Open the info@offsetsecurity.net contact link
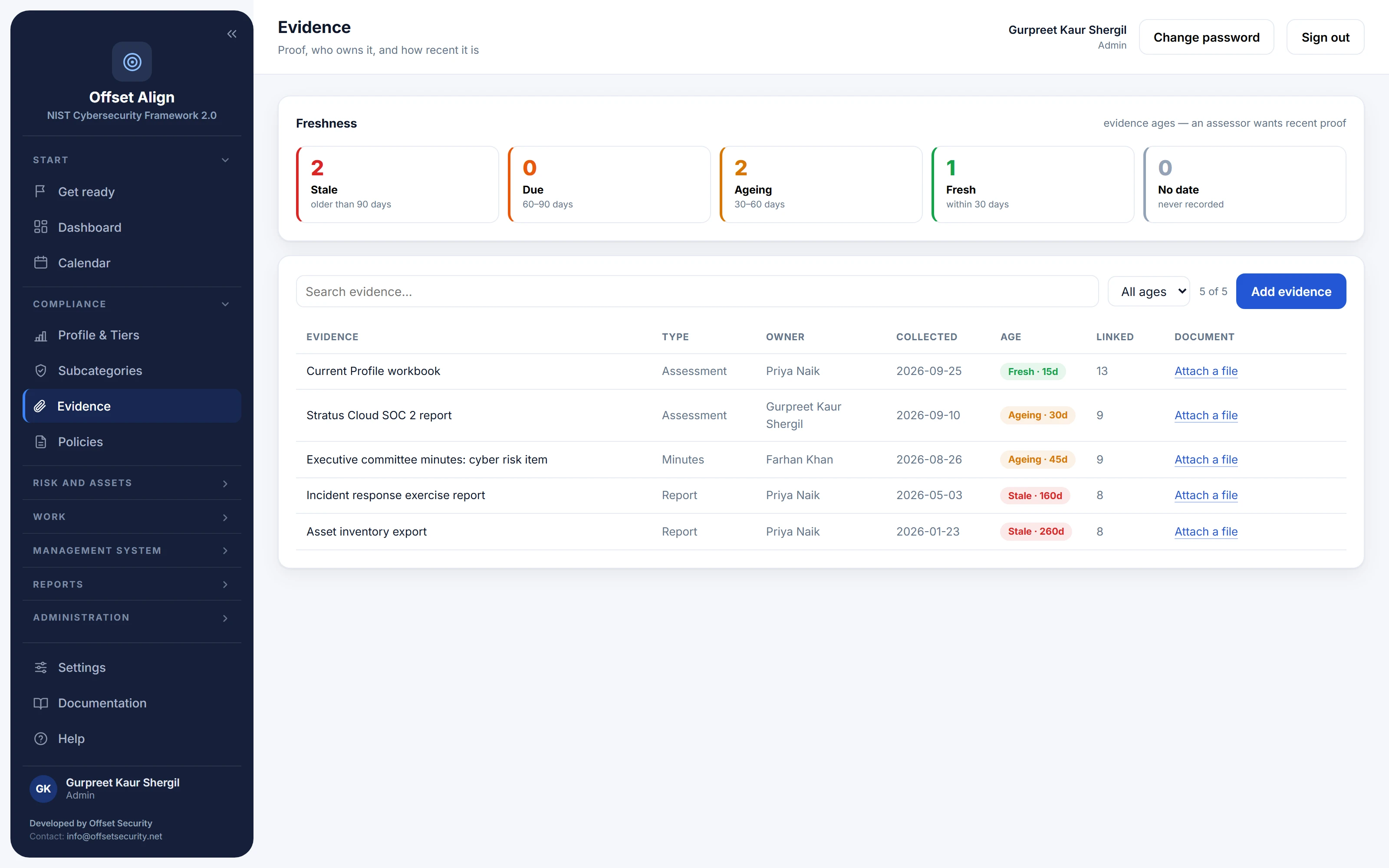Screen dimensions: 1389x868 coord(114,836)
